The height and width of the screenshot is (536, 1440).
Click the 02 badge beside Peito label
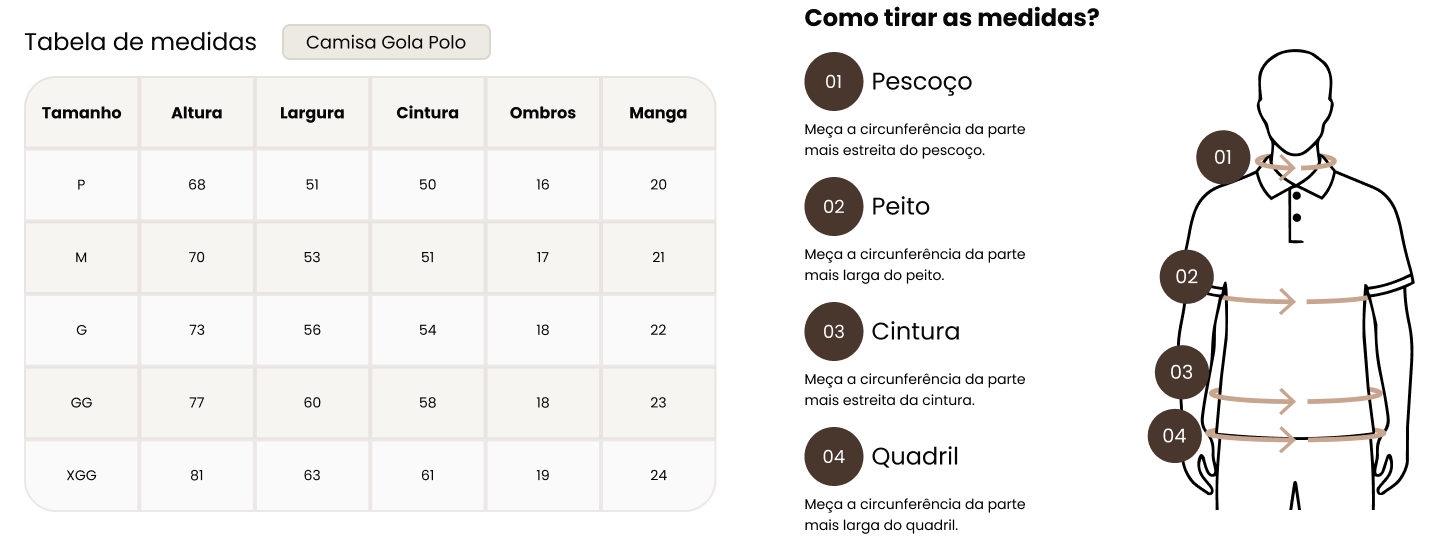pyautogui.click(x=834, y=207)
